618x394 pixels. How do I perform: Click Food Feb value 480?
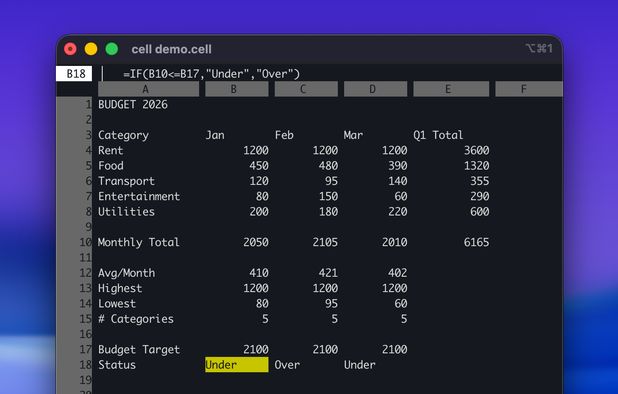click(328, 166)
